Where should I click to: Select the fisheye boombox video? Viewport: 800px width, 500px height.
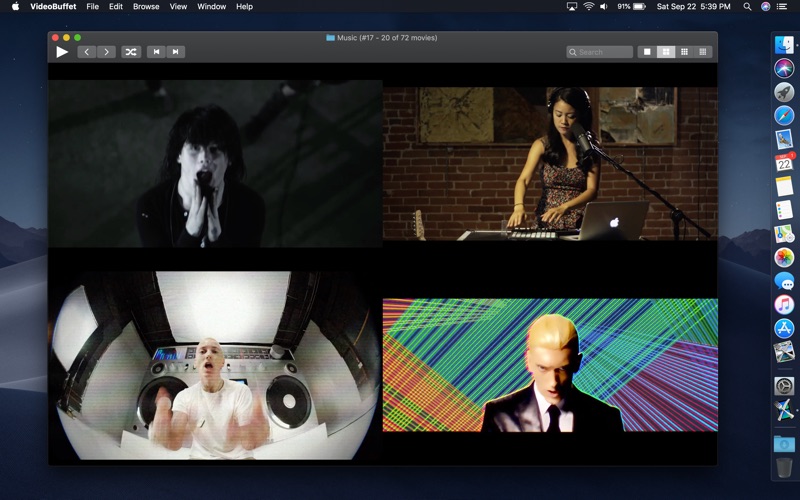pyautogui.click(x=215, y=365)
